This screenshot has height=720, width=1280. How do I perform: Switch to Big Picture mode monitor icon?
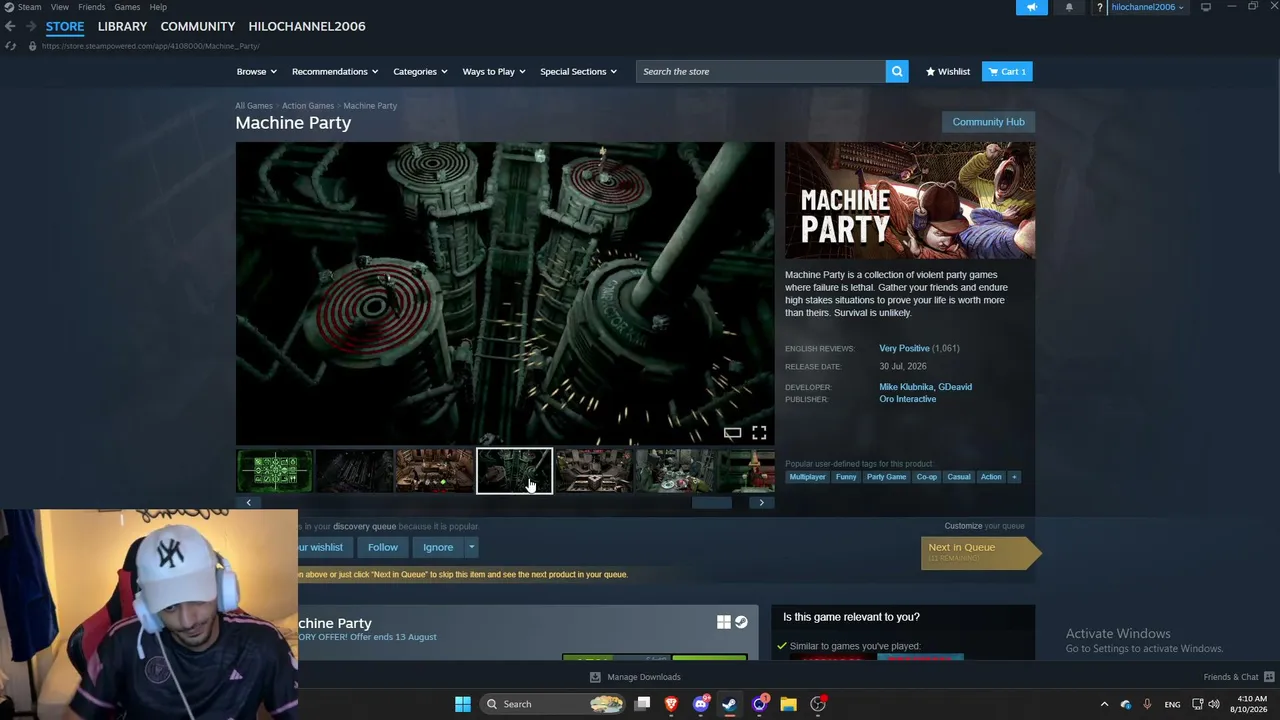point(1206,7)
